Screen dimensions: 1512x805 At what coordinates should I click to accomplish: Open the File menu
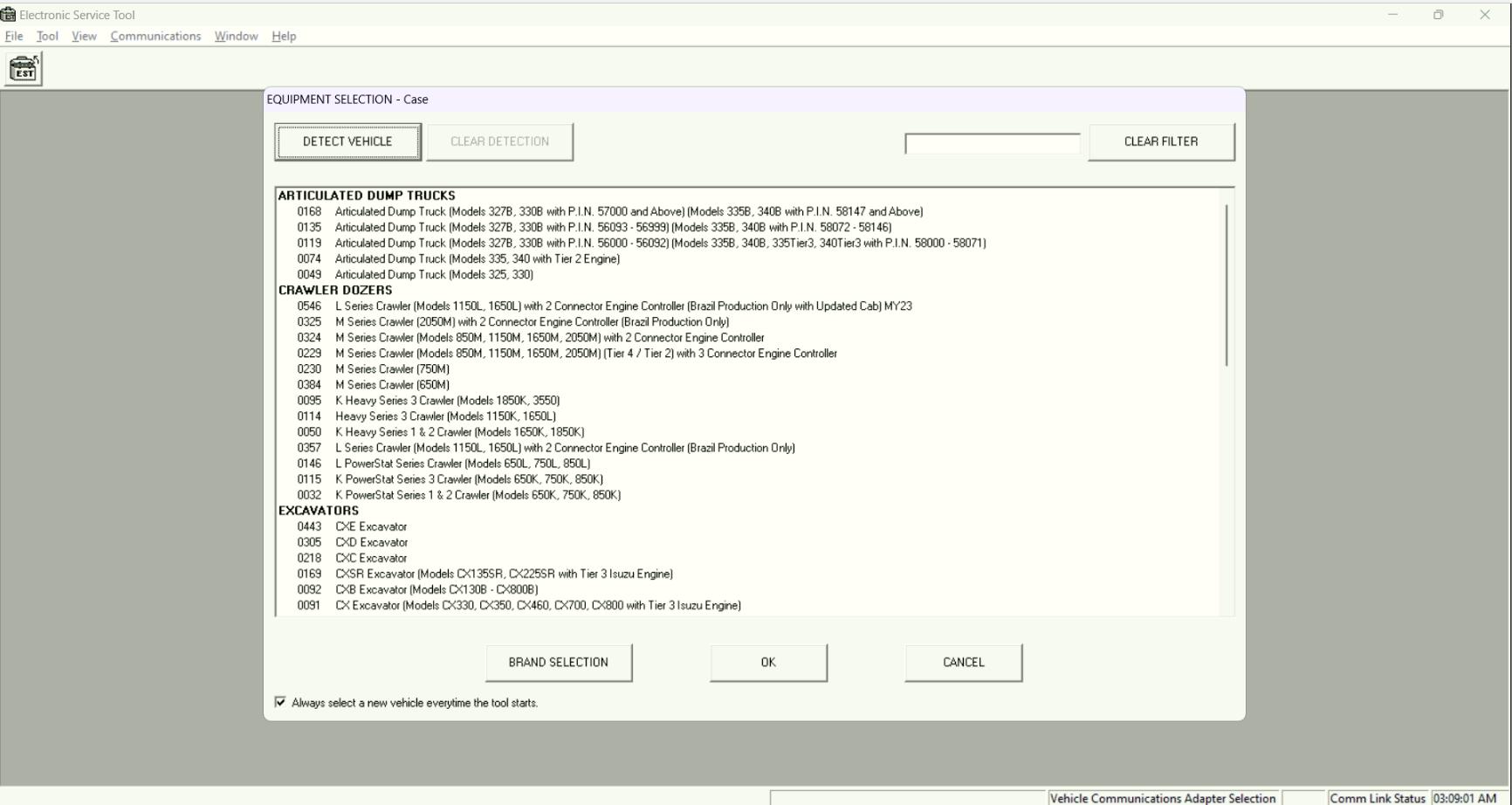(x=14, y=36)
